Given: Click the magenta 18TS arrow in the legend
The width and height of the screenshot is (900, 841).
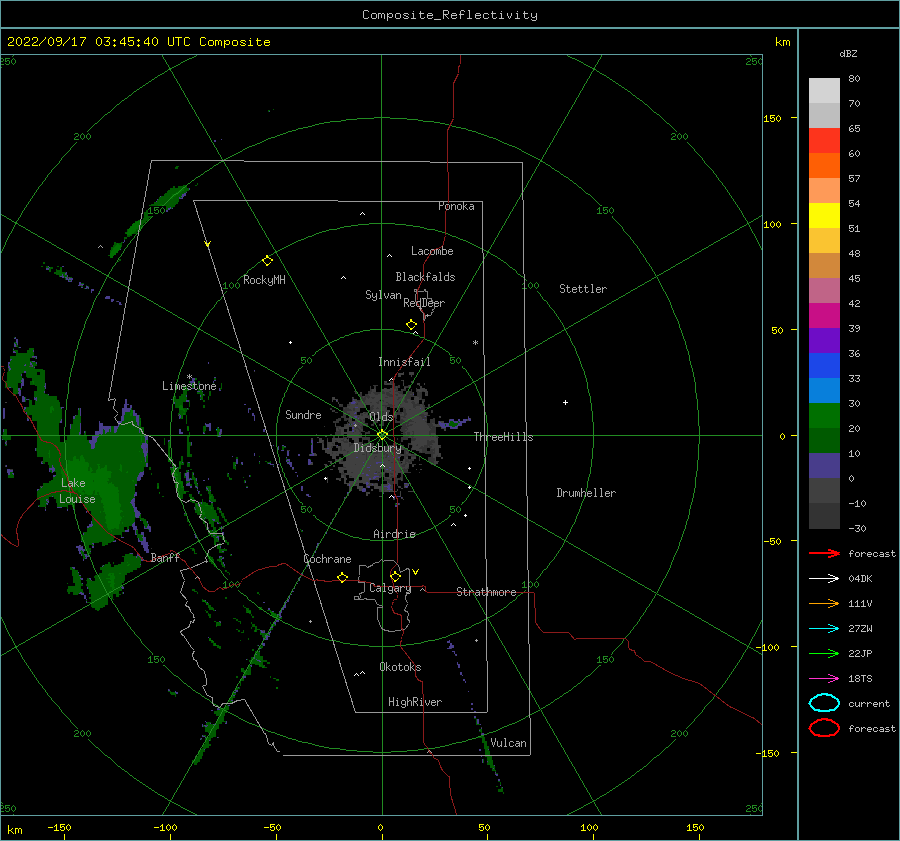Looking at the screenshot, I should pos(824,679).
